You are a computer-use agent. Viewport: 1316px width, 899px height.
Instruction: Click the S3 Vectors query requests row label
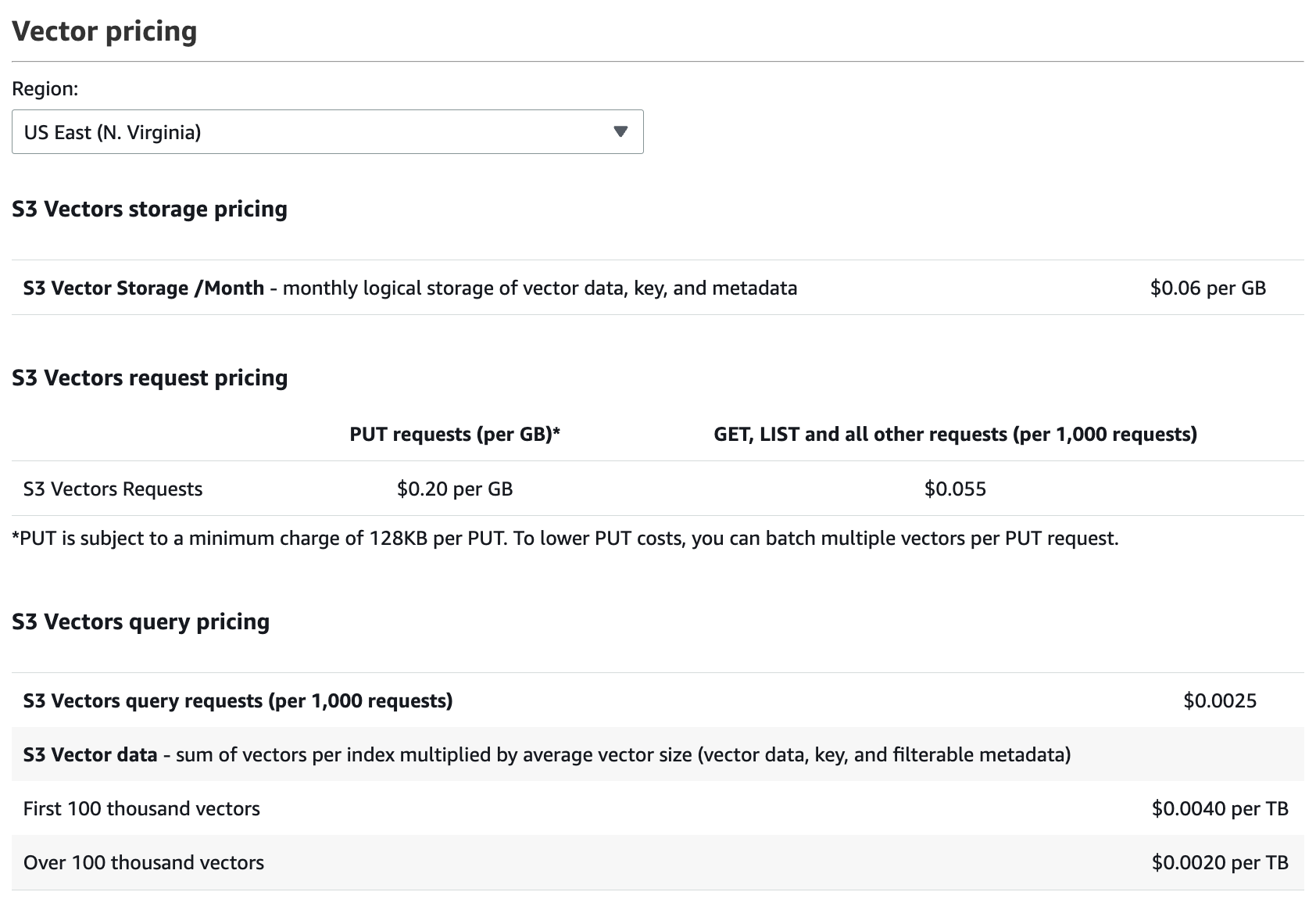pos(238,701)
